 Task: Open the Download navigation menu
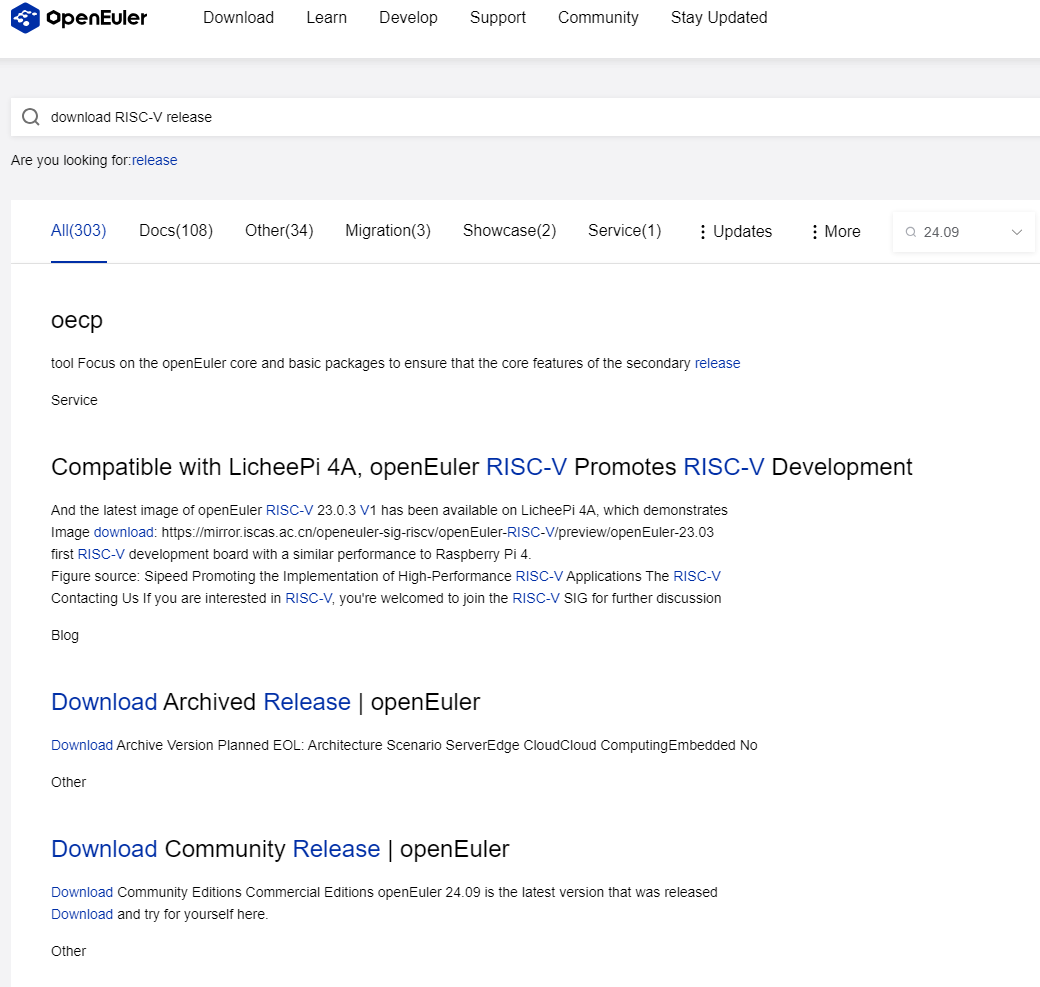pos(238,18)
